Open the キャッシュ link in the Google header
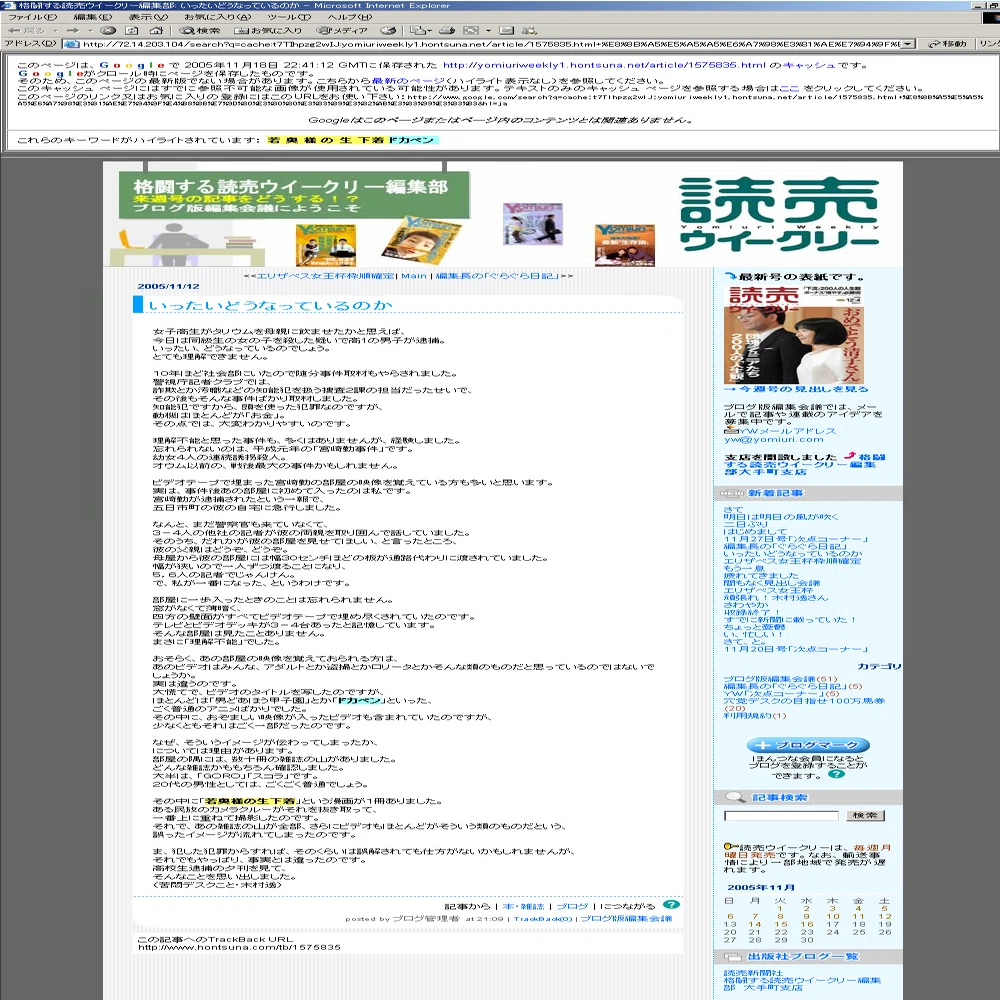1000x1000 pixels. pyautogui.click(x=808, y=65)
